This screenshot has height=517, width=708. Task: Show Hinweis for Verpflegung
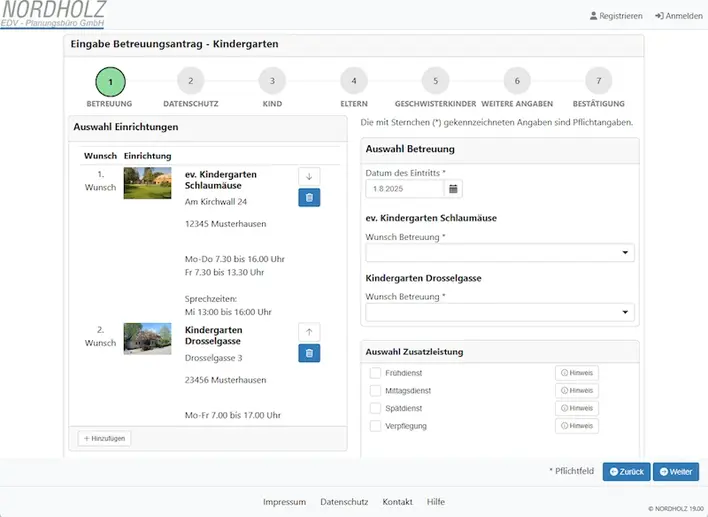(577, 426)
